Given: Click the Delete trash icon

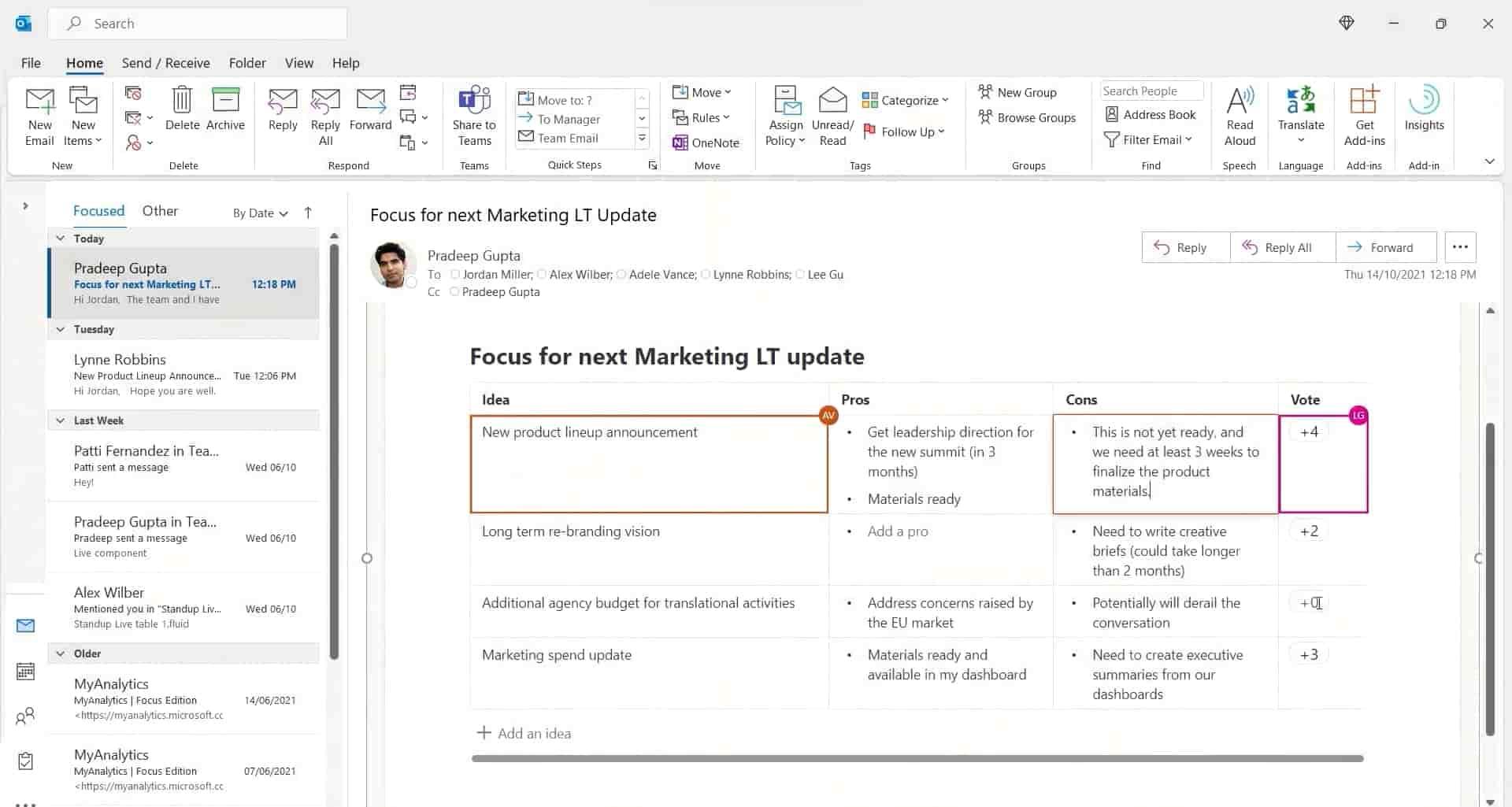Looking at the screenshot, I should coord(182,109).
